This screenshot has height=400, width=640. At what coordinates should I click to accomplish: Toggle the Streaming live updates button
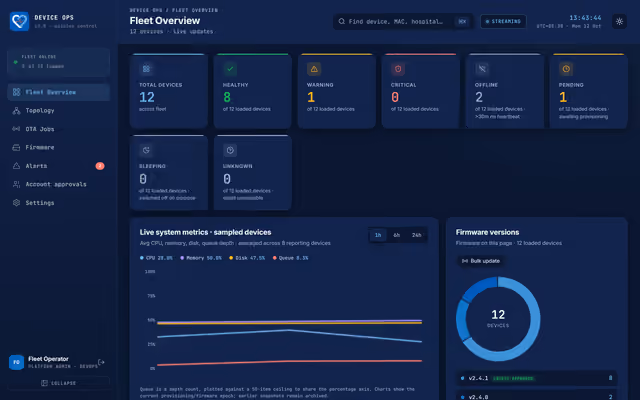pos(503,21)
